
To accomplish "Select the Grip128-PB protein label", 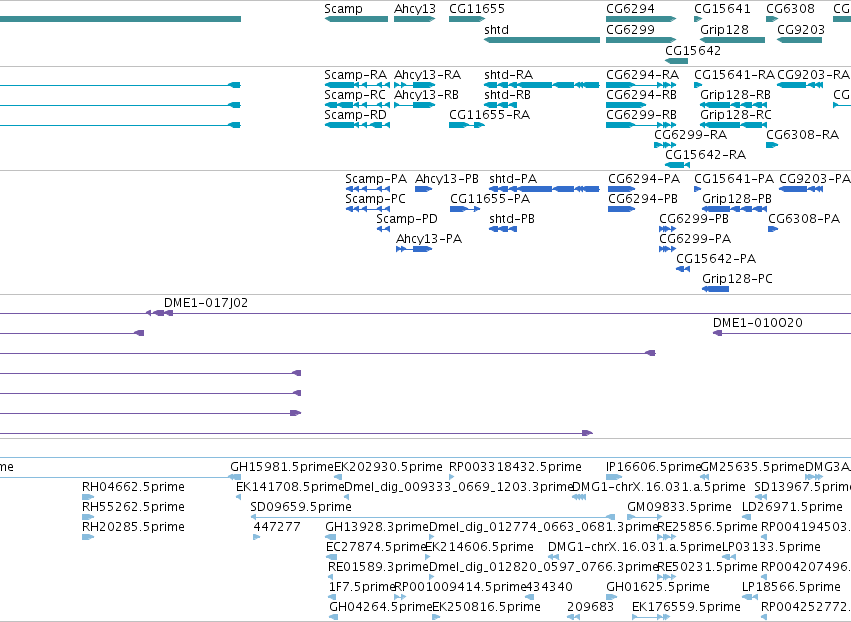I will (x=736, y=199).
